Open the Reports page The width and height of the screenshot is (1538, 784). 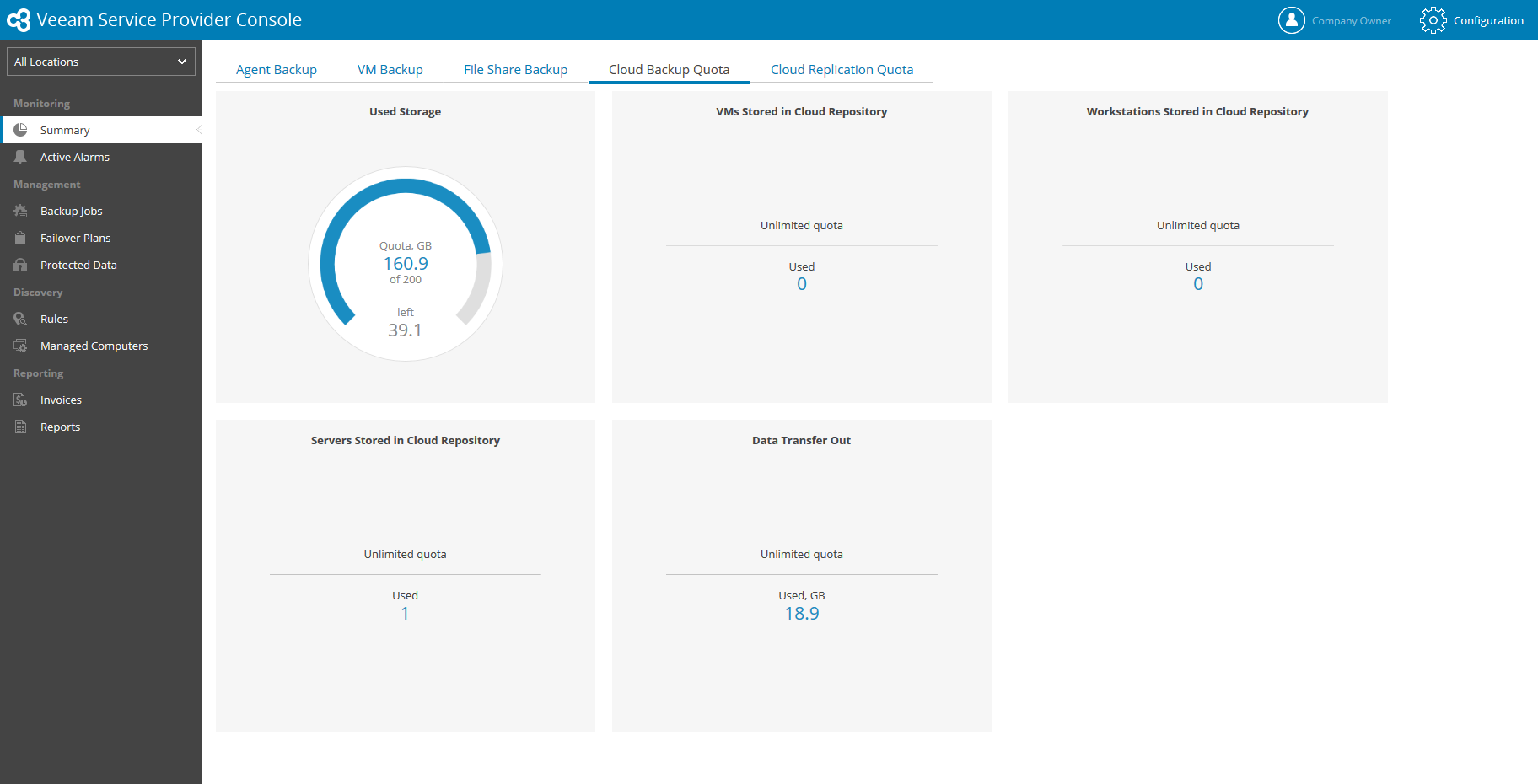click(x=101, y=427)
